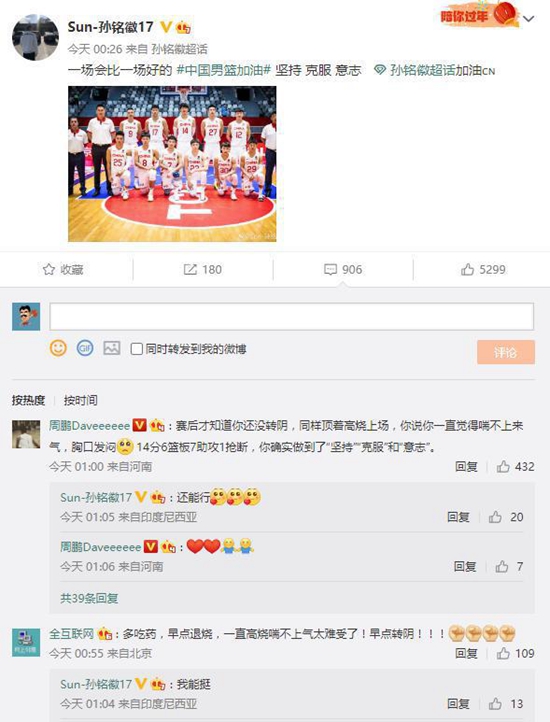Like 周鹏's comment with 432 likes

click(x=503, y=467)
